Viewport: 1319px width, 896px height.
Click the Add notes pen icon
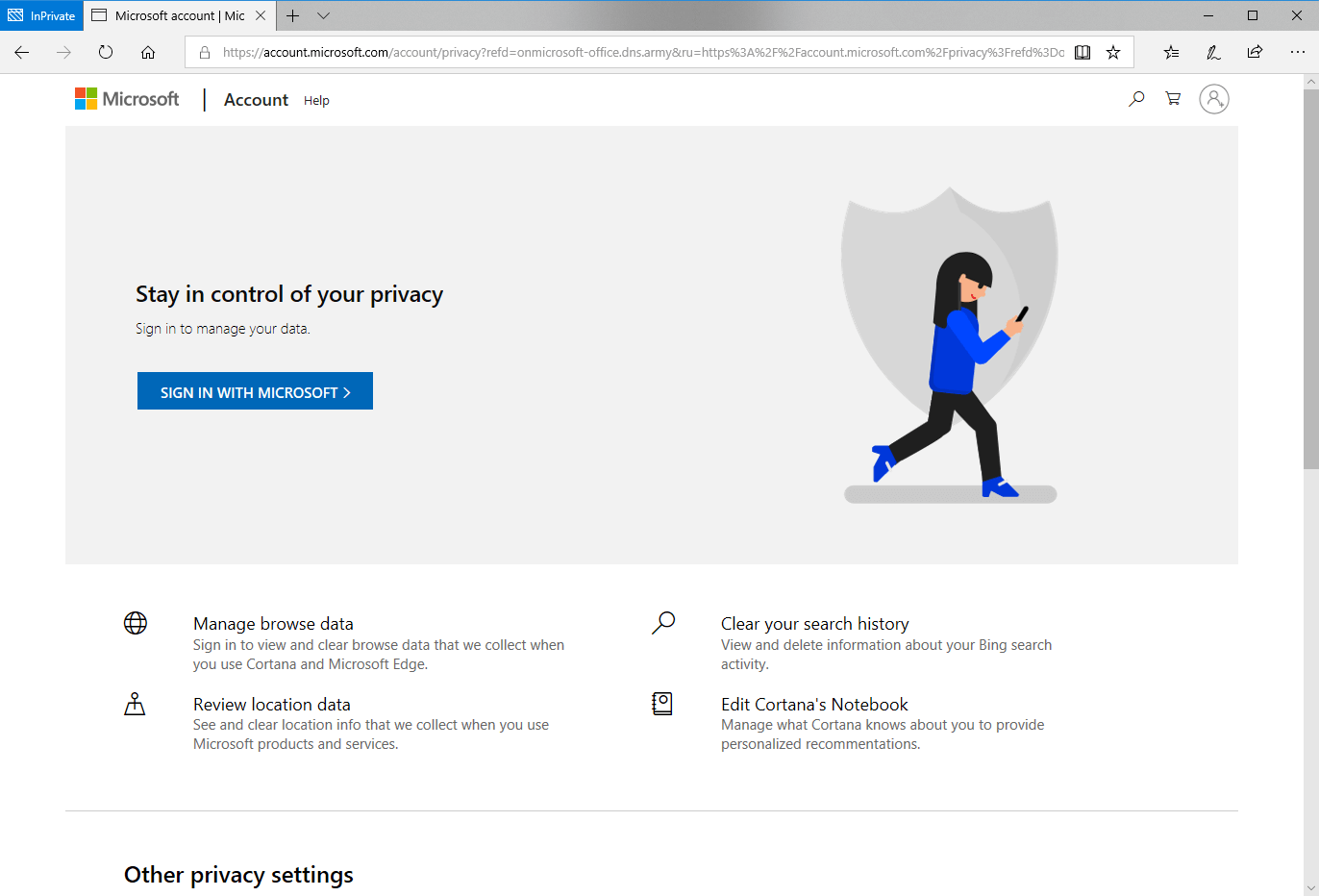coord(1213,53)
